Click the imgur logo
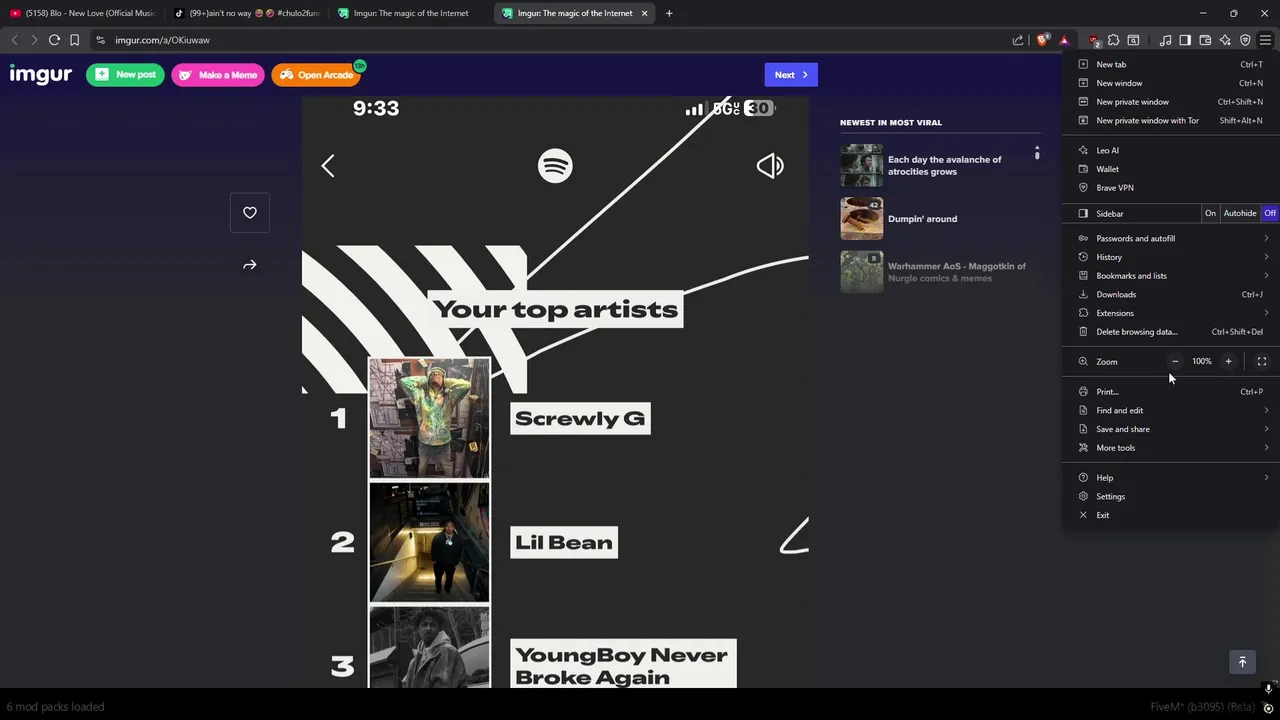Screen dimensions: 1280x720 (40, 75)
